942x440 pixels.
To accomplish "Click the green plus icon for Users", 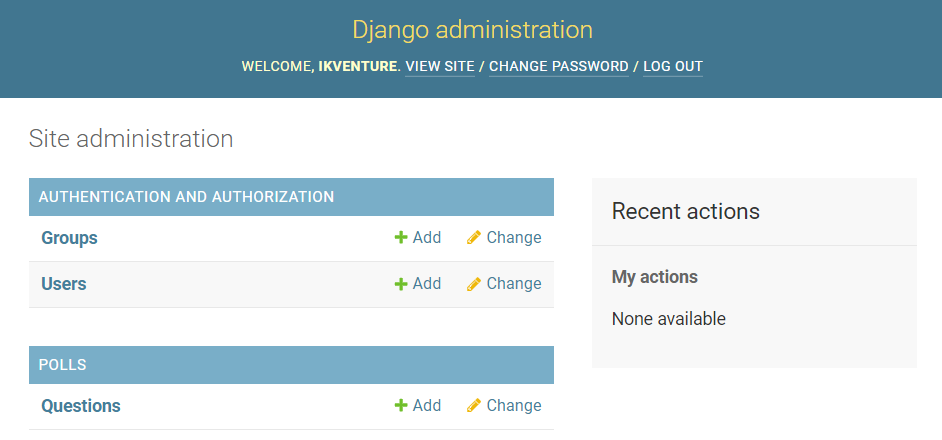I will click(x=401, y=284).
